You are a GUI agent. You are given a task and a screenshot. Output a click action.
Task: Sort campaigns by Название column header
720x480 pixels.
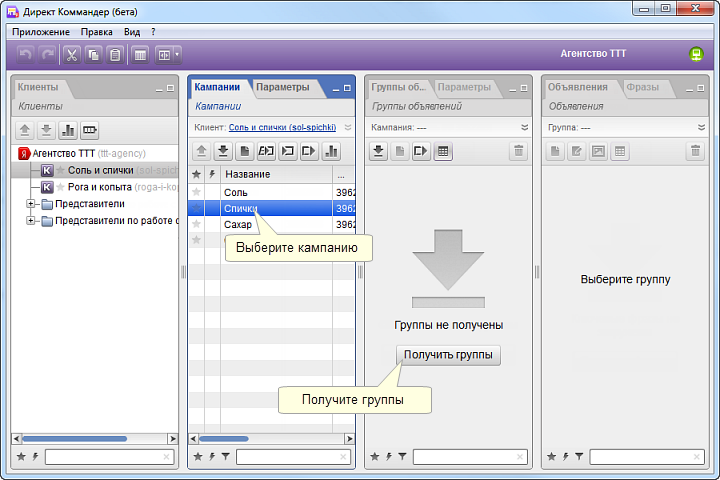pos(276,174)
